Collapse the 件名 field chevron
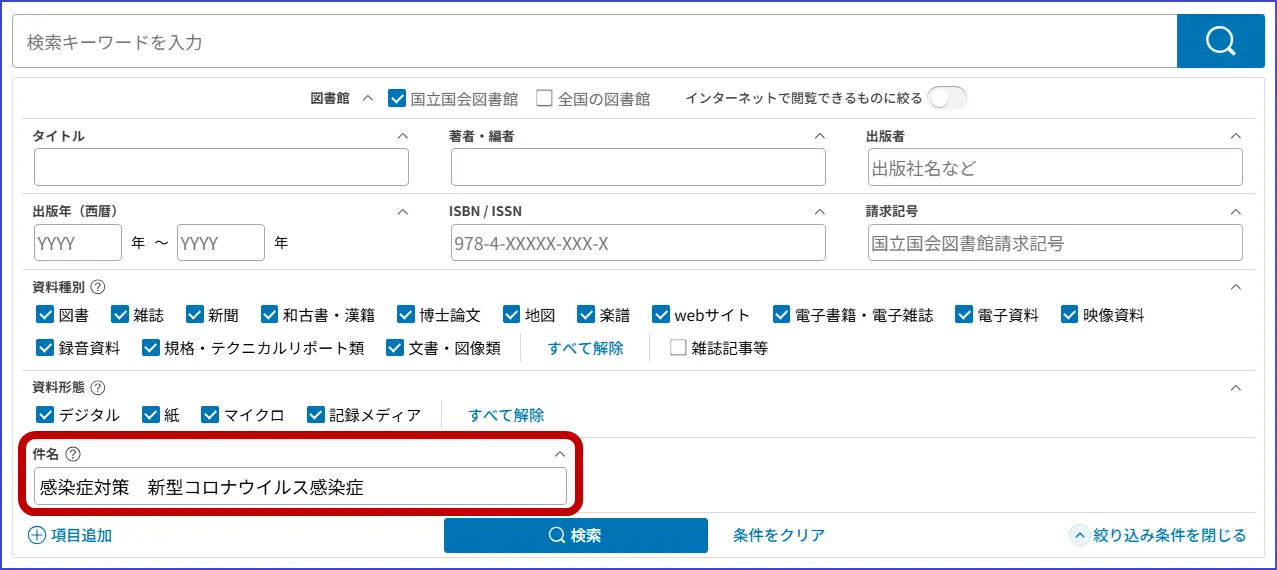Image resolution: width=1277 pixels, height=570 pixels. point(560,454)
